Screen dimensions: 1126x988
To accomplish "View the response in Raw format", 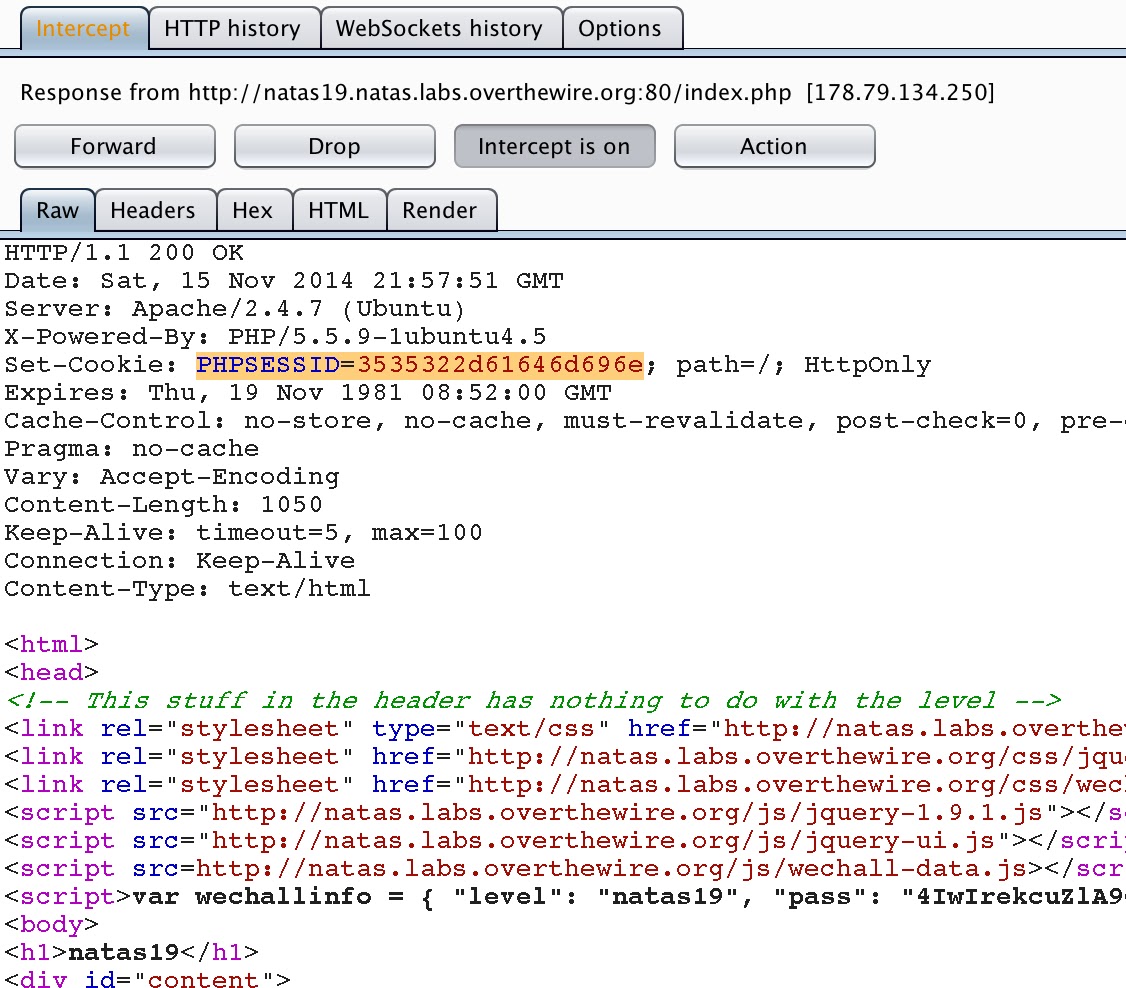I will 57,210.
